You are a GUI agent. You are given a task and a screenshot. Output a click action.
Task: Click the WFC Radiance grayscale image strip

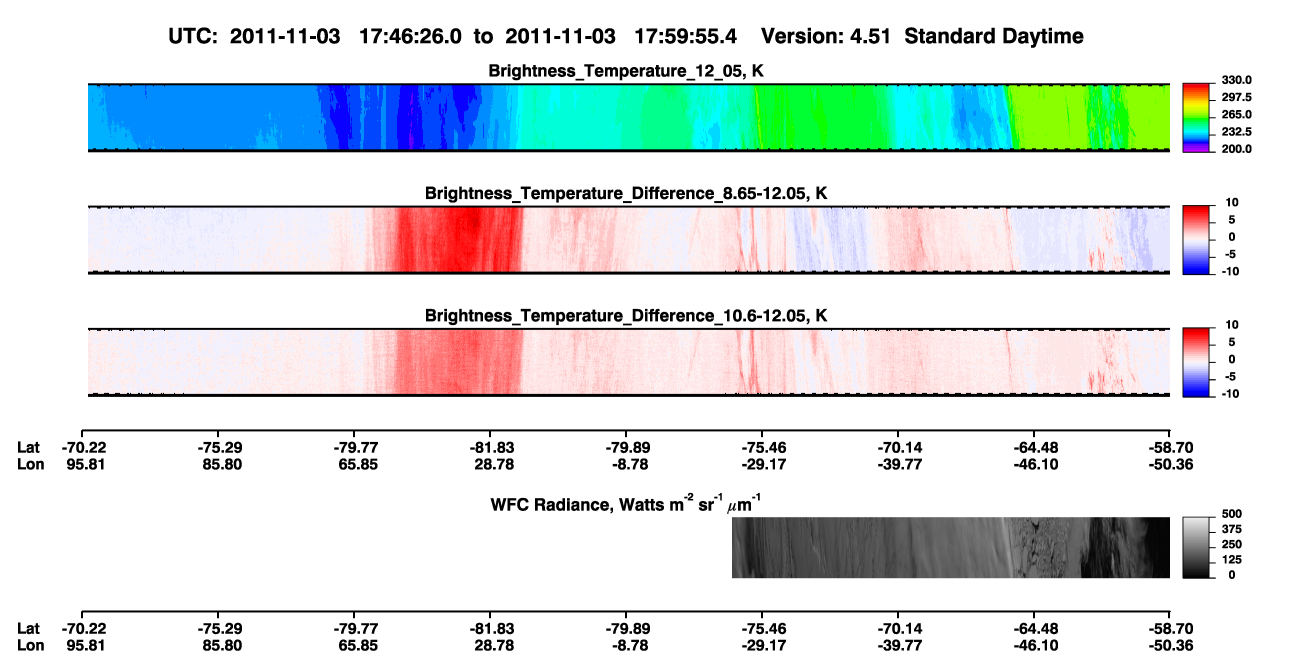[950, 547]
